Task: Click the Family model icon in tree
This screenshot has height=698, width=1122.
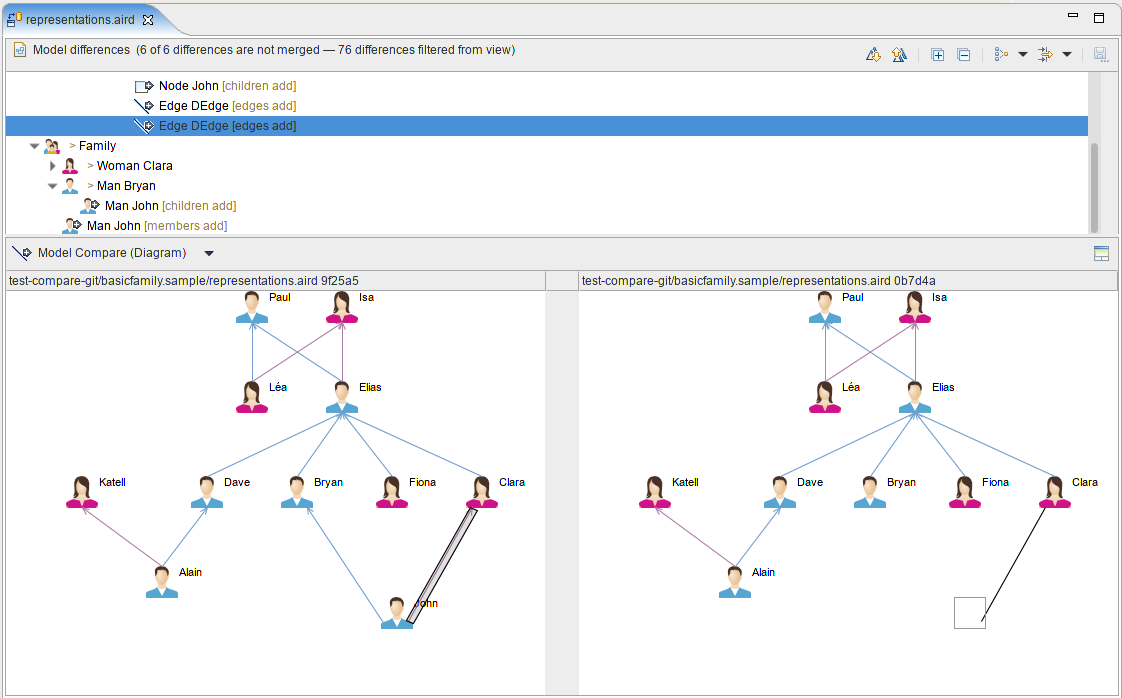Action: coord(52,145)
